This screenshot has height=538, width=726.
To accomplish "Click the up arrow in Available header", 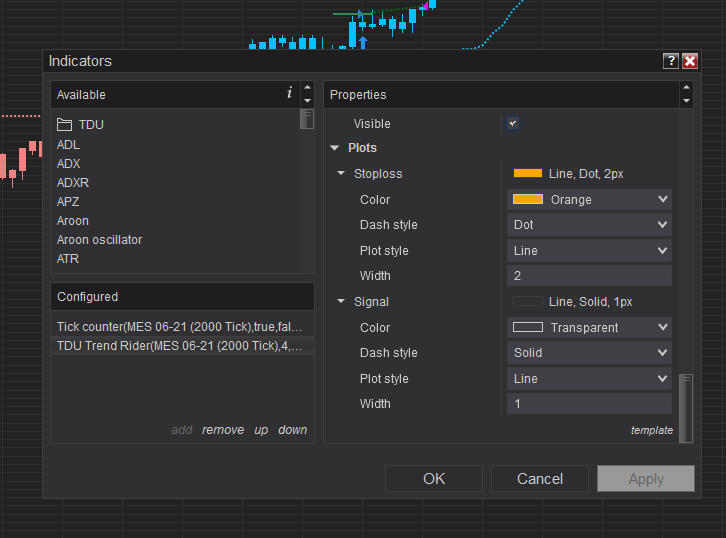I will point(307,88).
